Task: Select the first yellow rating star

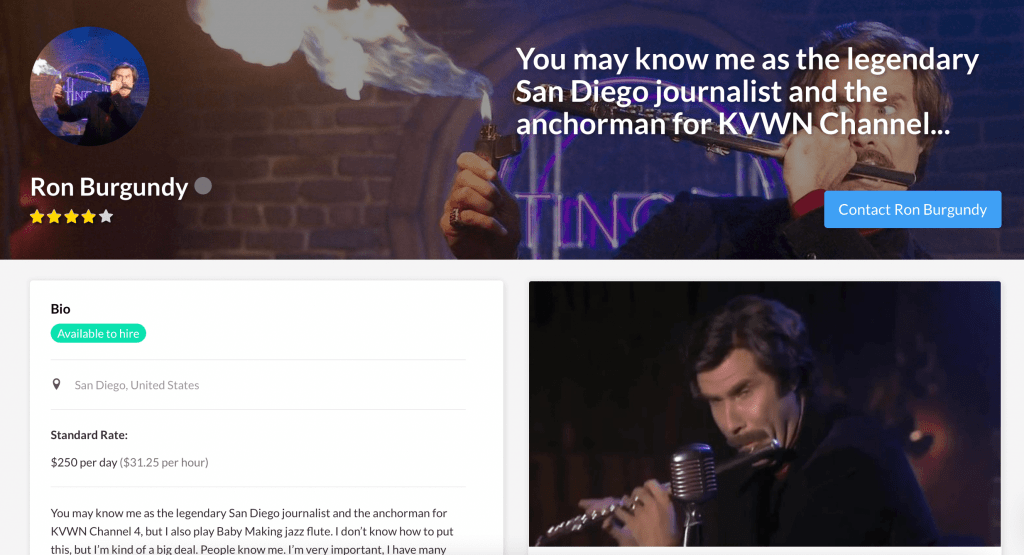Action: pos(37,216)
